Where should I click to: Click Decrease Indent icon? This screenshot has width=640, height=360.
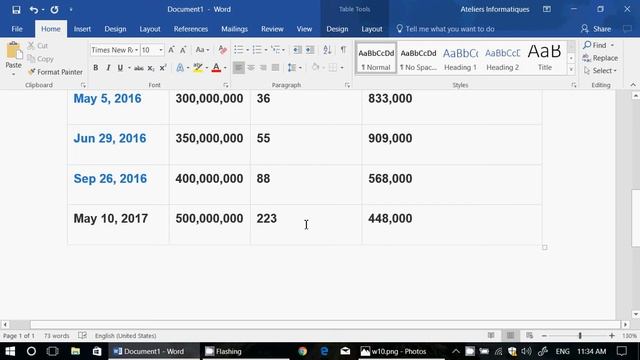click(x=298, y=50)
